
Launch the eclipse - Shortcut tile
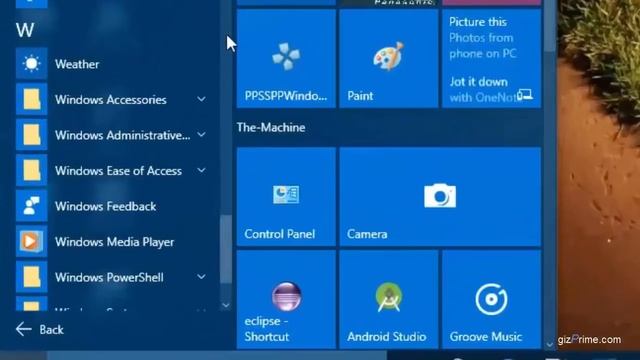coord(286,300)
